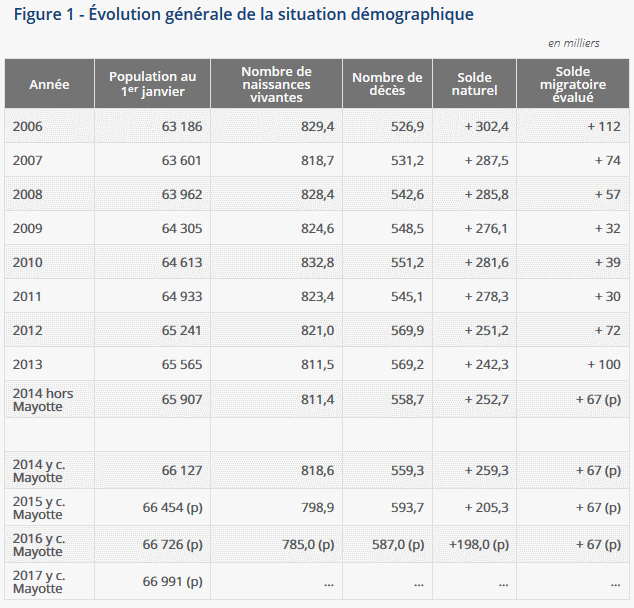Select natural balance +198,0 (p)
This screenshot has height=608, width=634.
click(x=479, y=545)
